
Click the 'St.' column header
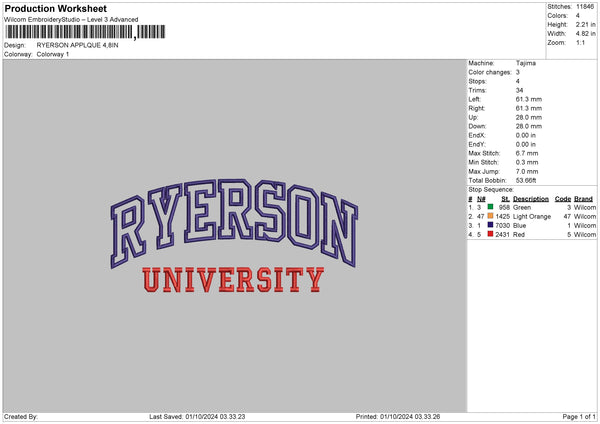505,199
